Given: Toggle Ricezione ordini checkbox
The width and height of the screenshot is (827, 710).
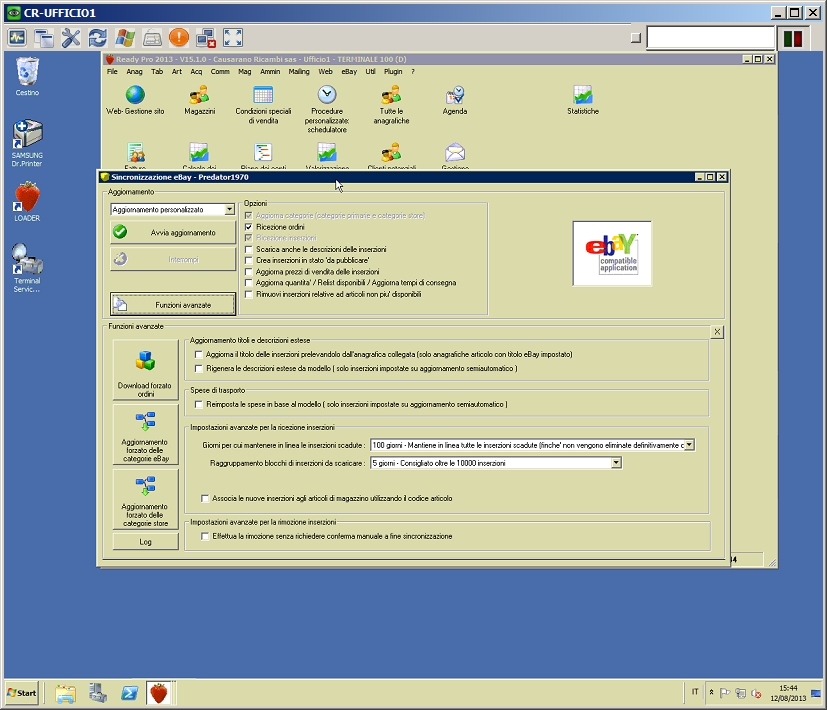Looking at the screenshot, I should coord(248,227).
